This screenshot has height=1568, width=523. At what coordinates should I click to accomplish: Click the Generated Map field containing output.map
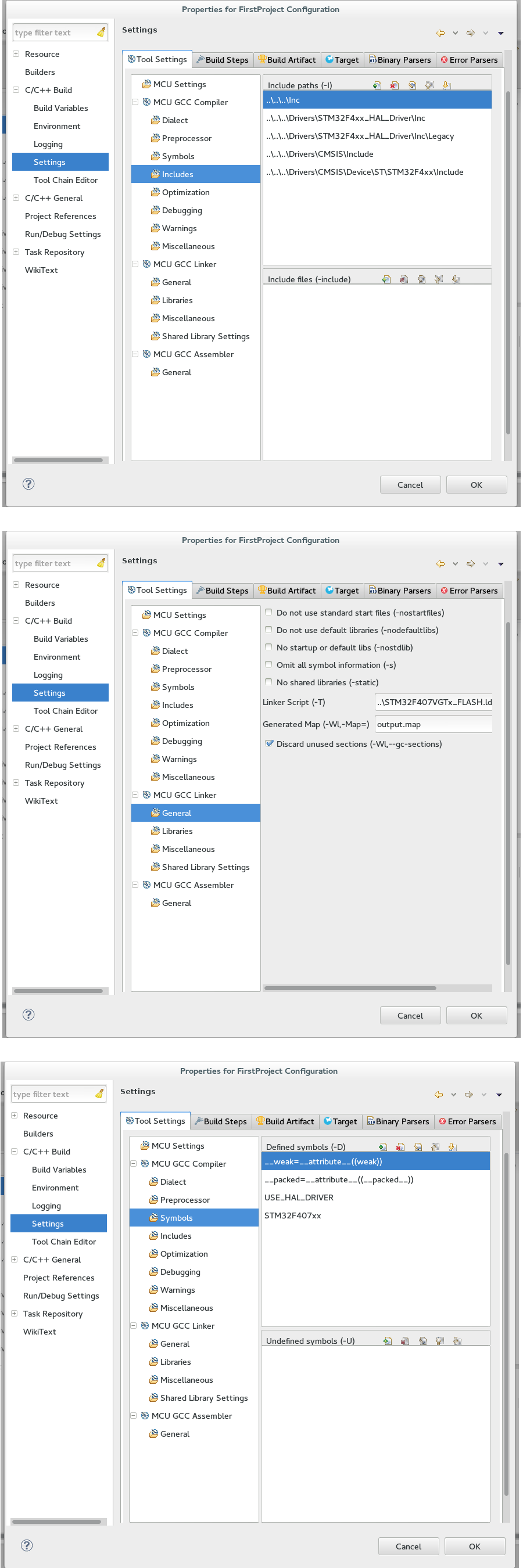pyautogui.click(x=433, y=724)
